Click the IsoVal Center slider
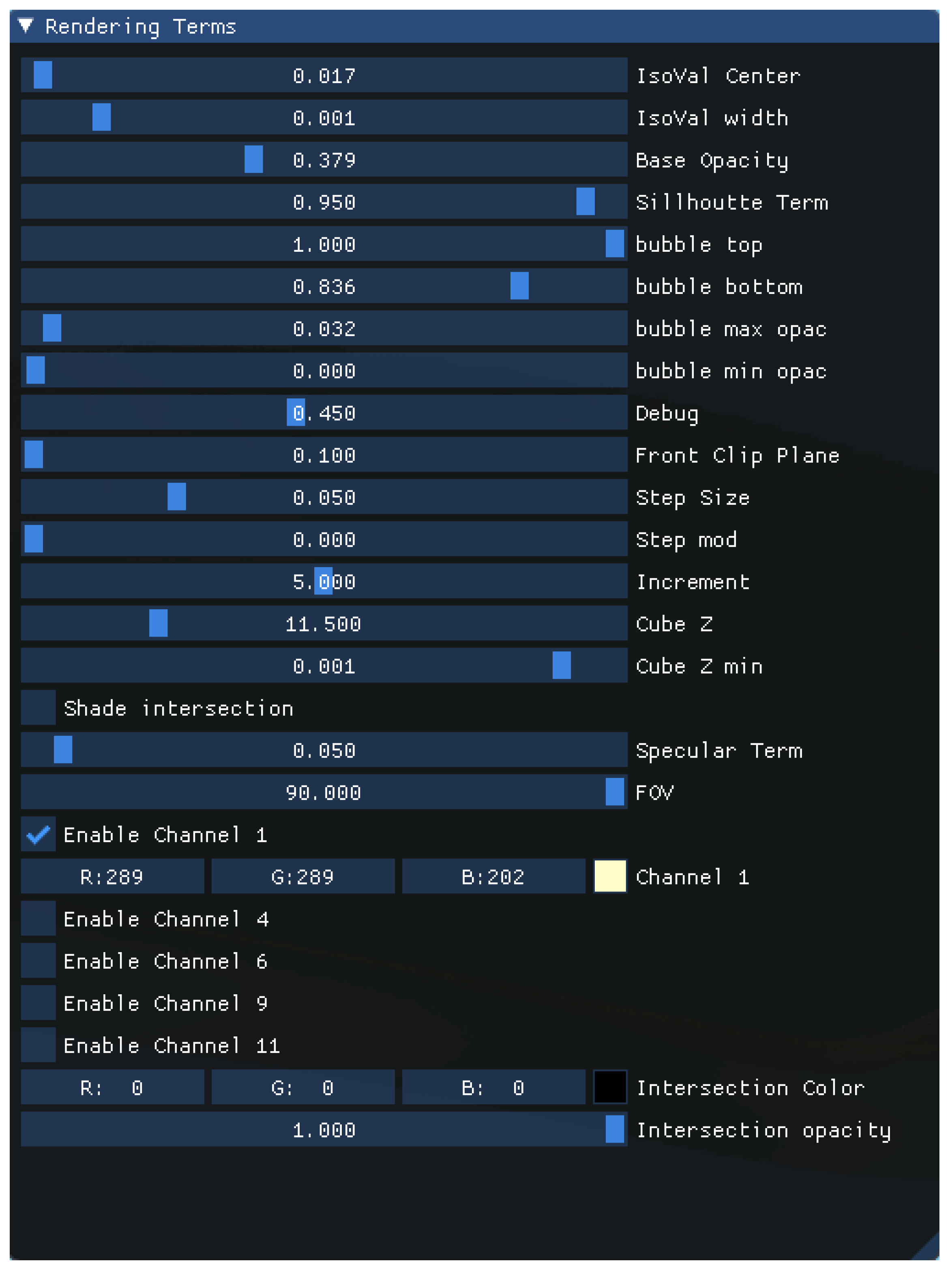The width and height of the screenshot is (952, 1270). (x=324, y=75)
